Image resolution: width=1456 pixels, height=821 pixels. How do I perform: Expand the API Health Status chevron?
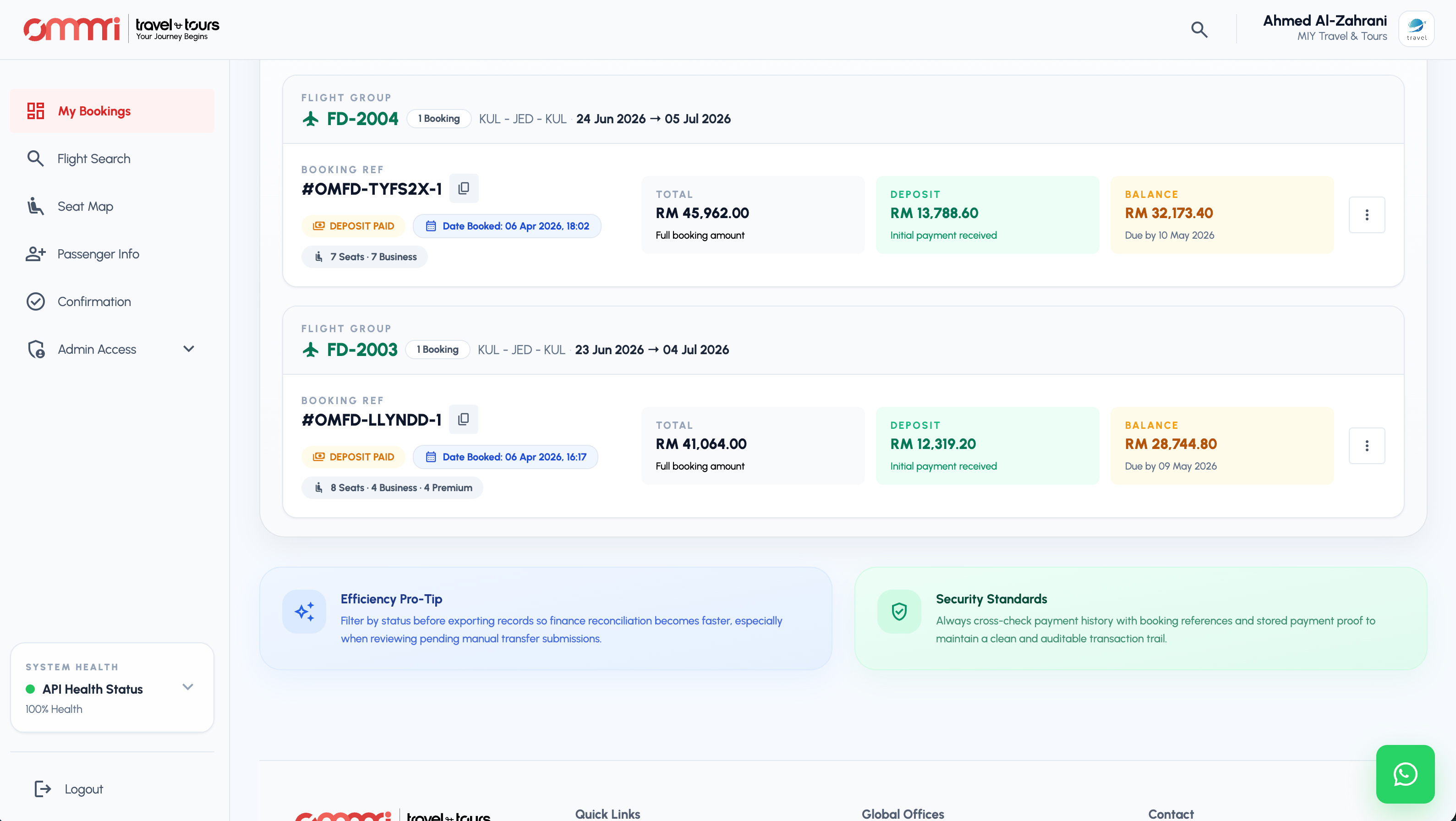pos(188,687)
